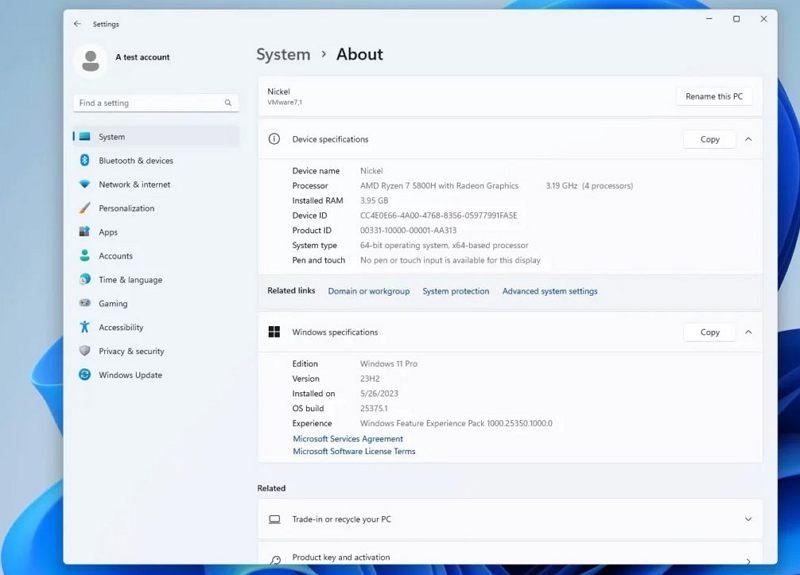Image resolution: width=800 pixels, height=575 pixels.
Task: Click the AMD Ryzen 7 5800H processor value
Action: click(x=439, y=186)
